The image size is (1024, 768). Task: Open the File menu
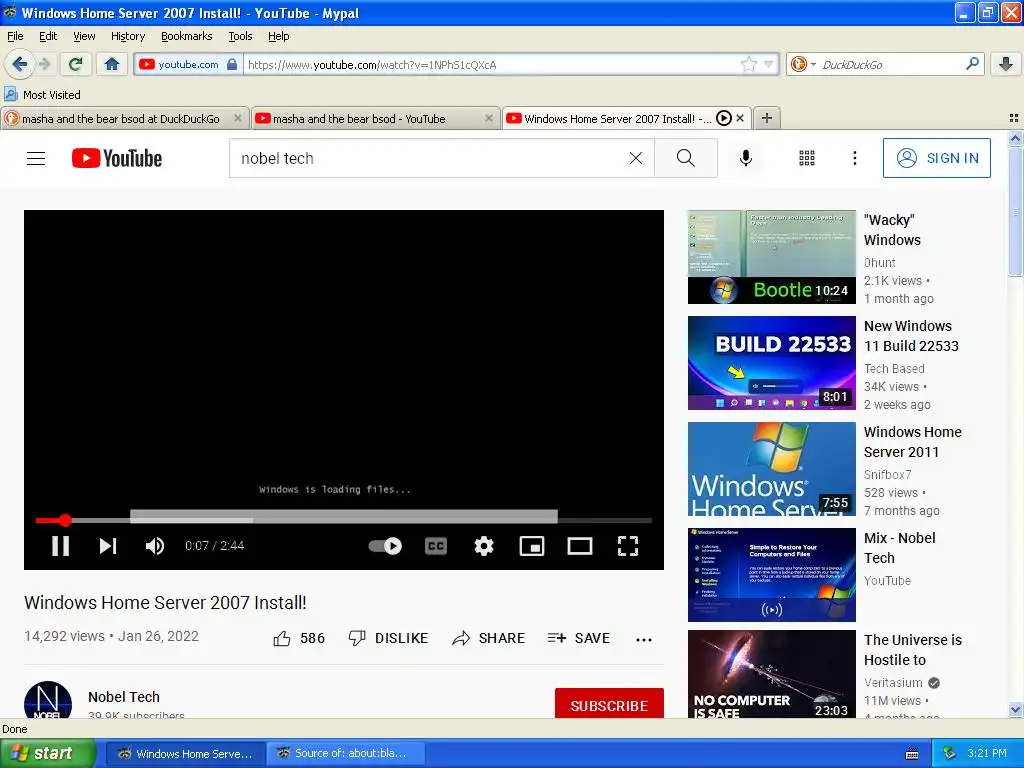click(x=15, y=36)
